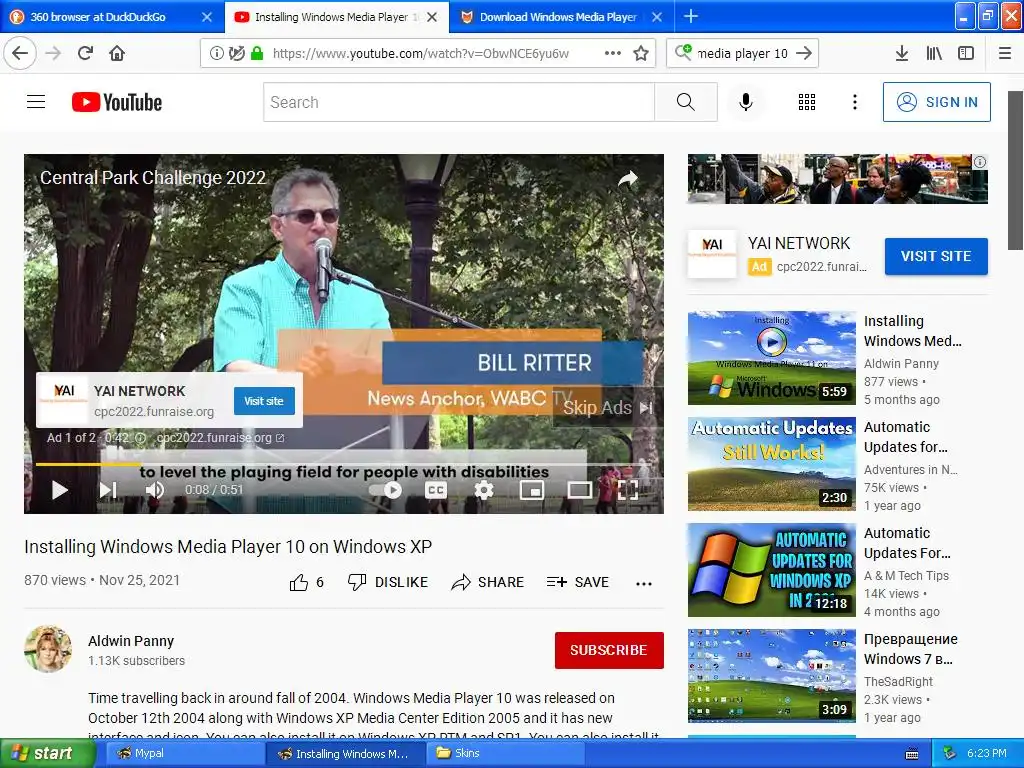Open YouTube guide hamburger menu
This screenshot has width=1024, height=768.
coord(36,102)
